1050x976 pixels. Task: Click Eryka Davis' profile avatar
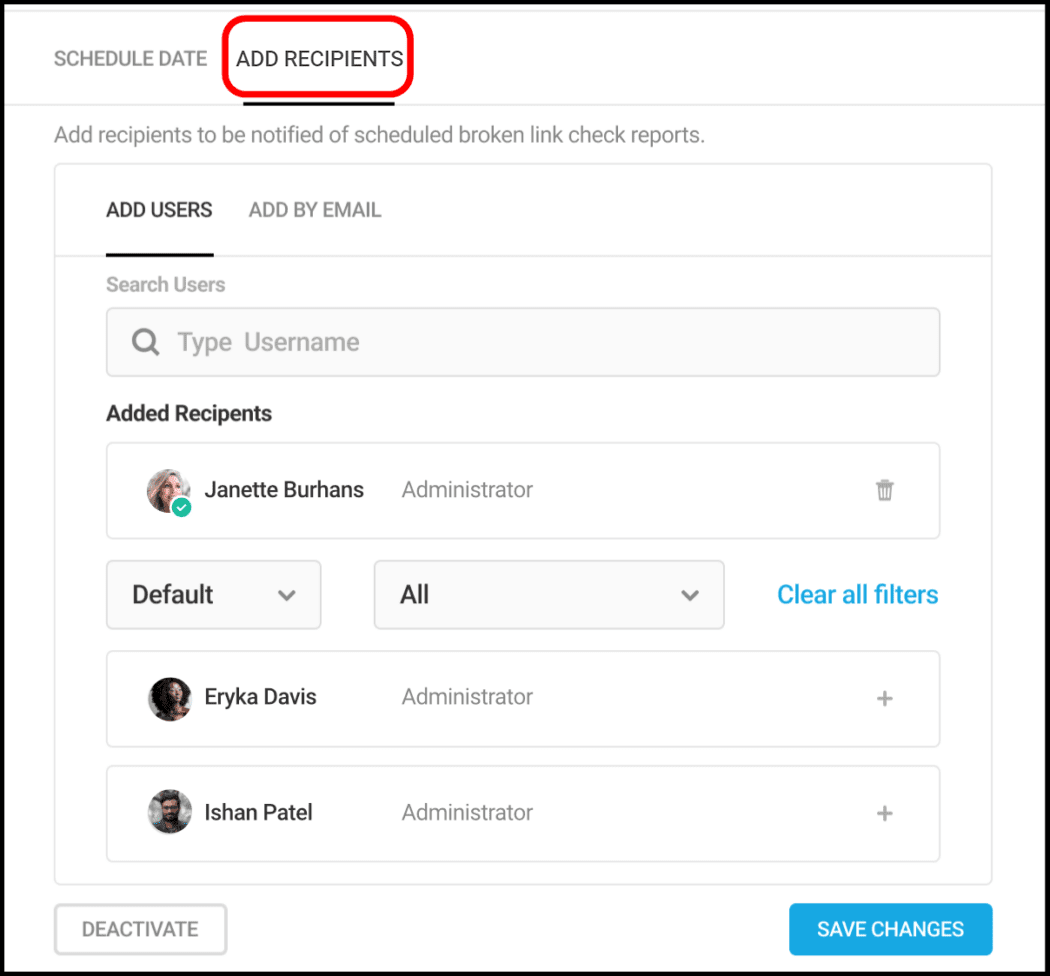pyautogui.click(x=169, y=698)
